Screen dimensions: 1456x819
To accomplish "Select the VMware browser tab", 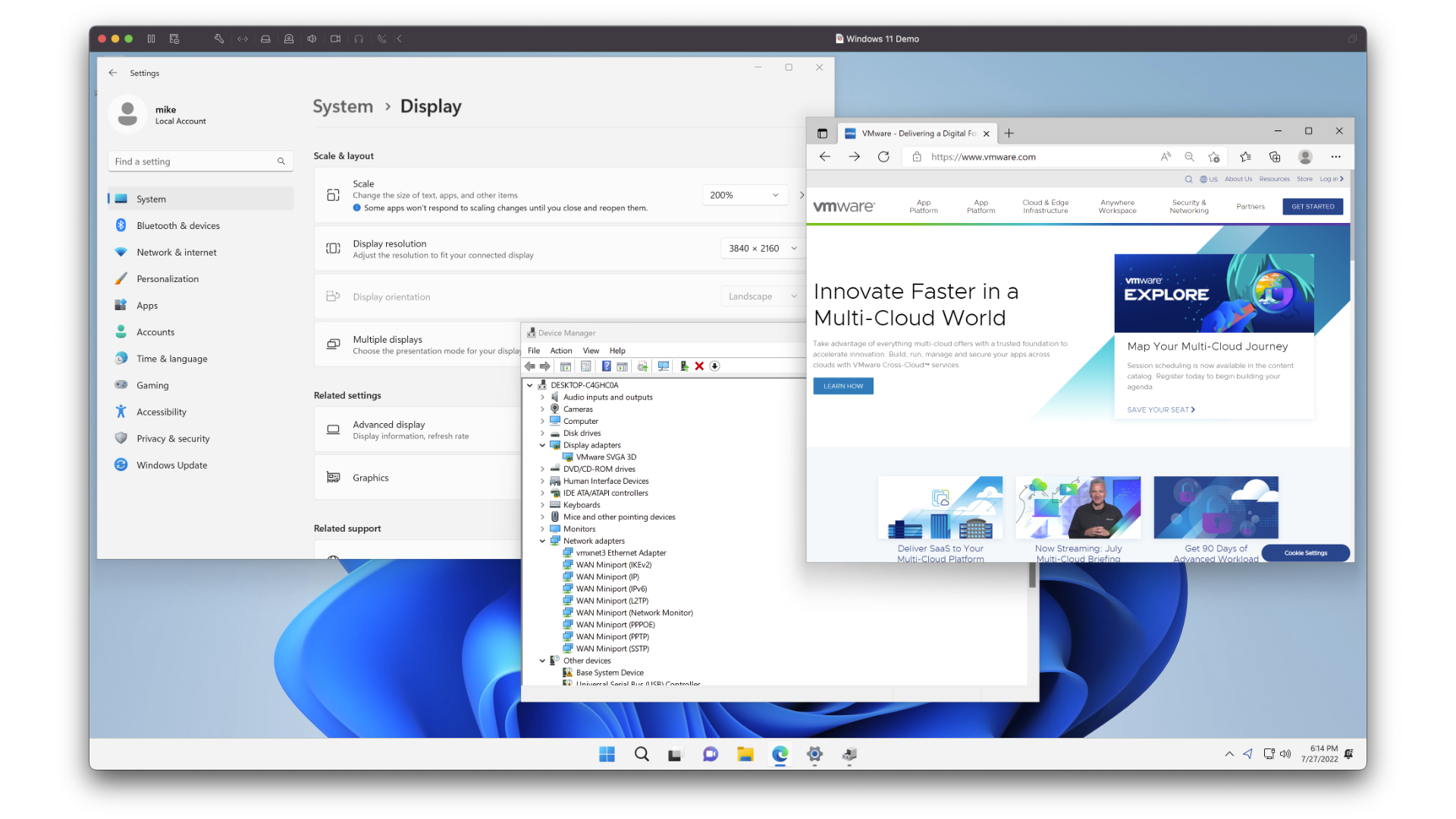I will pyautogui.click(x=918, y=133).
